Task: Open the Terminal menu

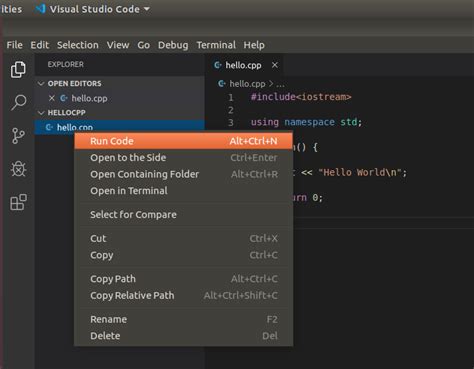Action: (x=216, y=45)
